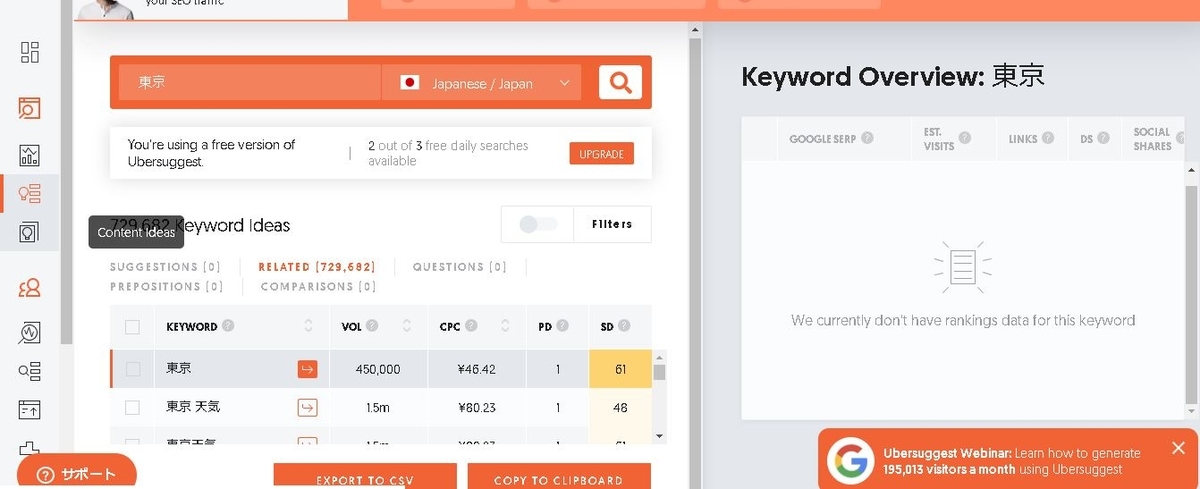Open the PREPOSITIONS [0] tab
The width and height of the screenshot is (1200, 489).
coord(167,286)
